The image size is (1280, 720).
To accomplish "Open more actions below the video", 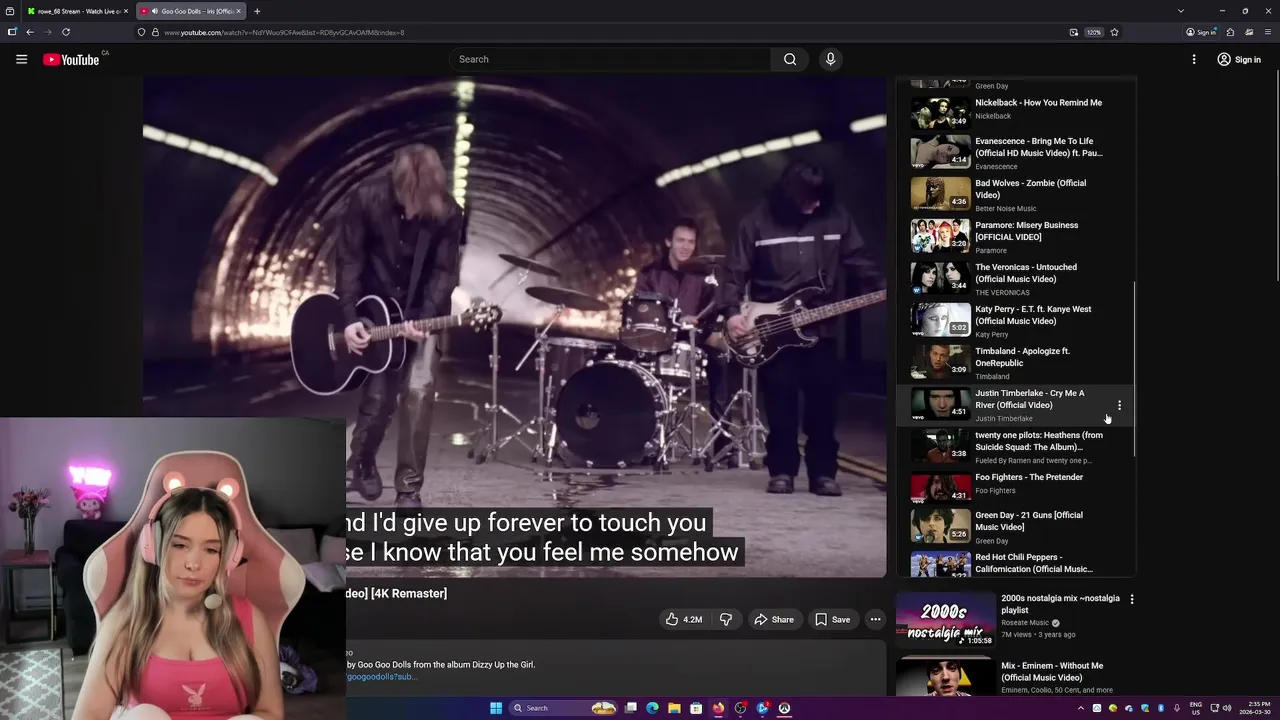I will point(875,619).
